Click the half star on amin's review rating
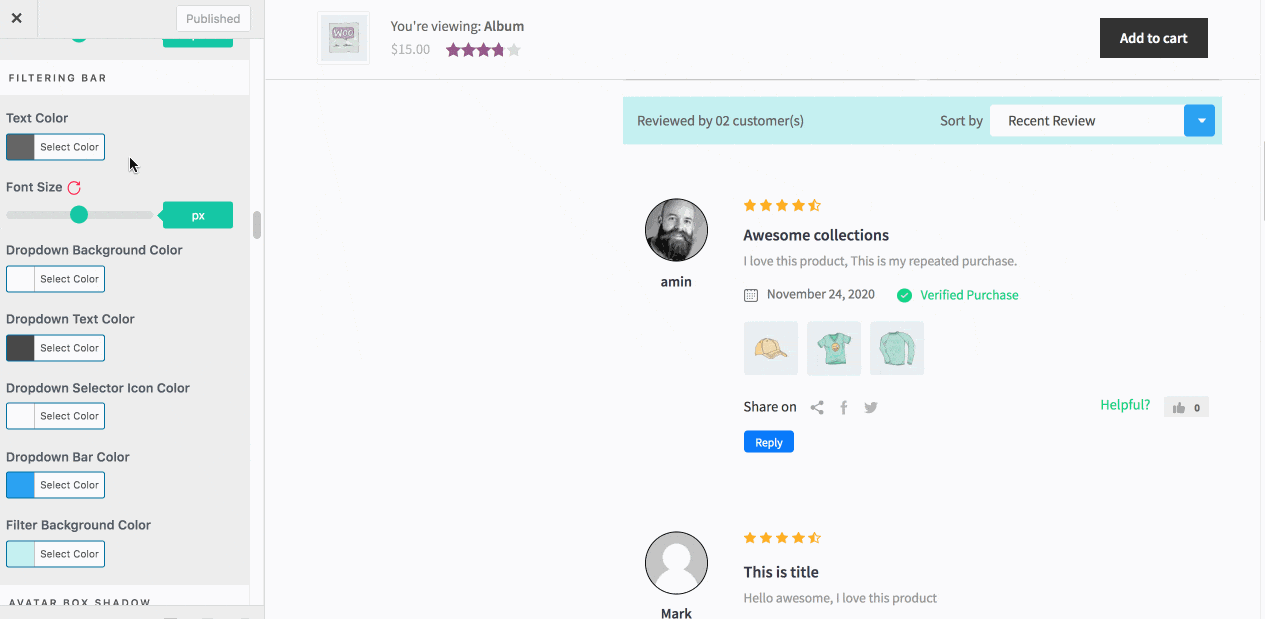1265x619 pixels. [815, 205]
